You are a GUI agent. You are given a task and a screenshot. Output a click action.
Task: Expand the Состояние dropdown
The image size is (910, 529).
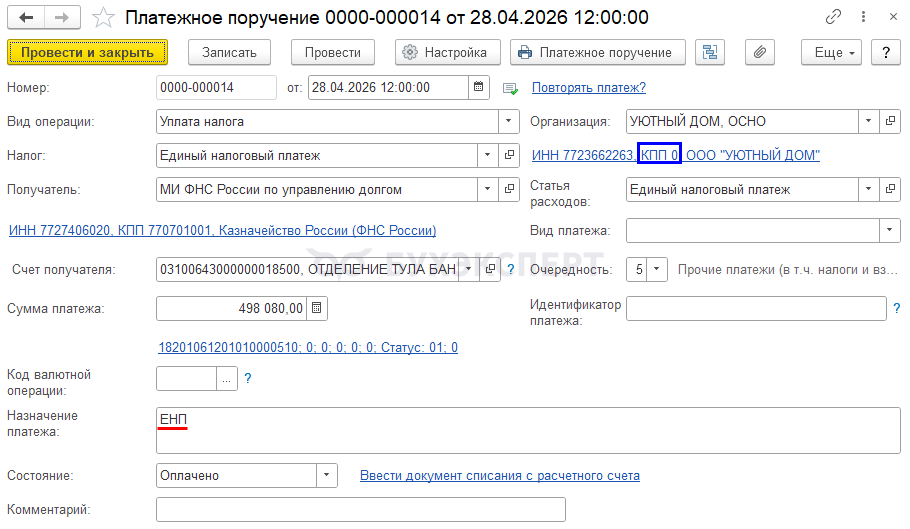327,476
